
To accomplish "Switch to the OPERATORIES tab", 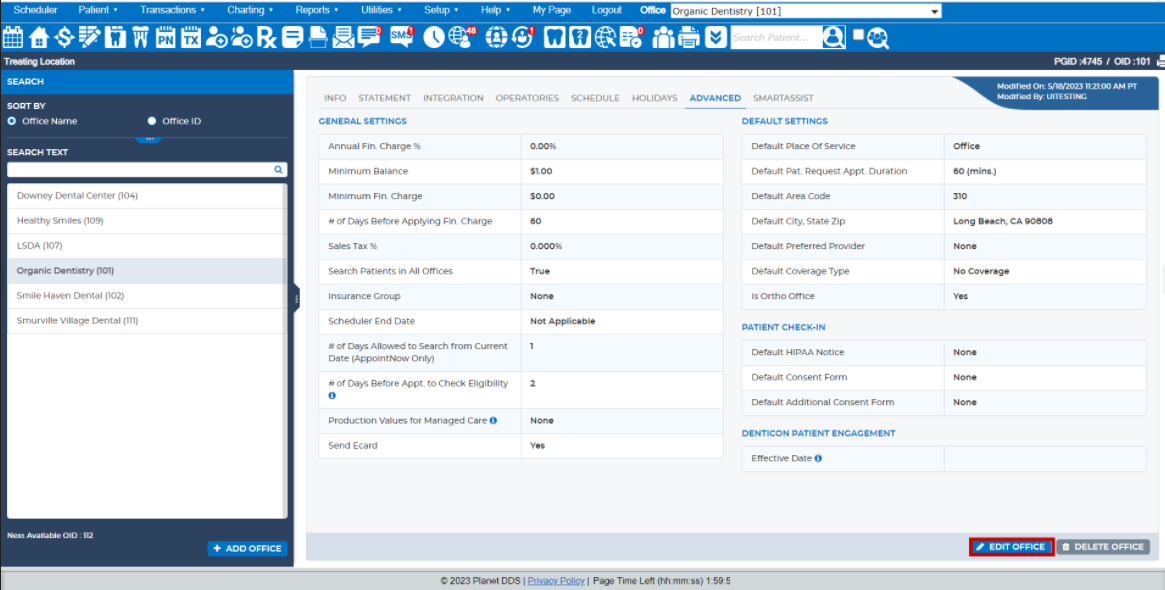I will (527, 98).
